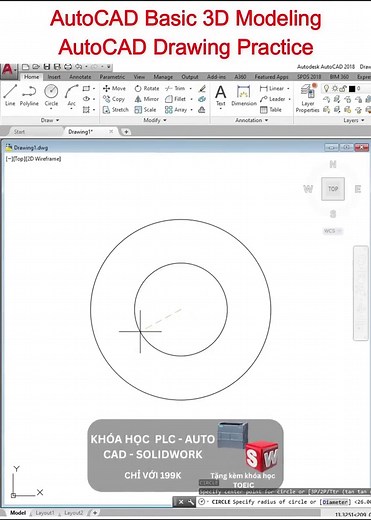The image size is (371, 520).
Task: Open the Manage ribbon tab
Action: 163,77
